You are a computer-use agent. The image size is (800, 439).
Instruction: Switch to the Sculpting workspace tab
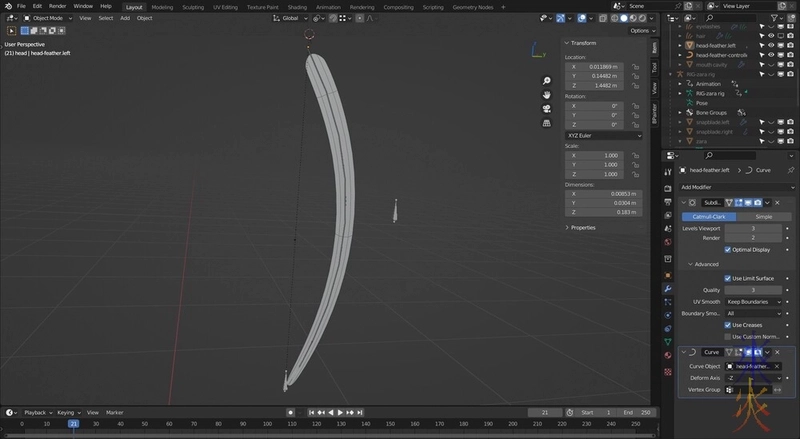[x=192, y=6]
